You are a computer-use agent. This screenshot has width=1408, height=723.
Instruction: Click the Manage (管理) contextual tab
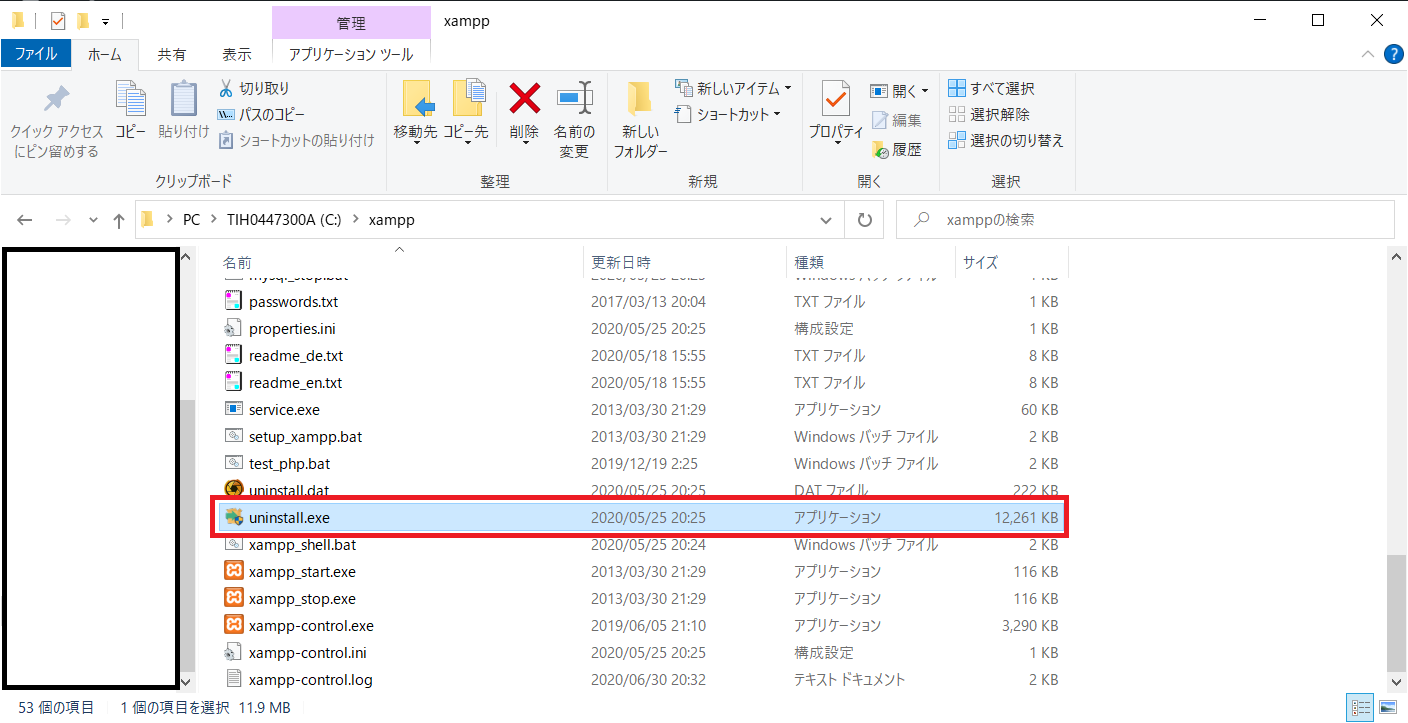351,22
